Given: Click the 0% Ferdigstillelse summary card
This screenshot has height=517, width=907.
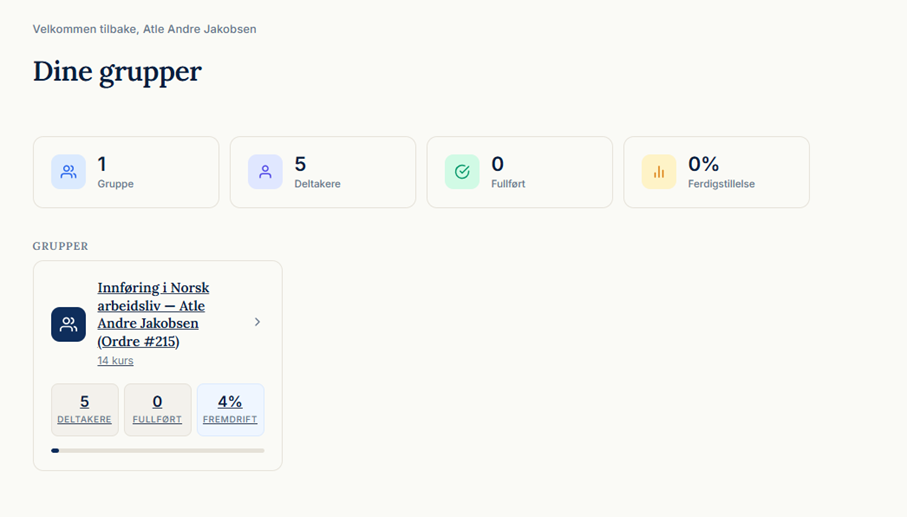Looking at the screenshot, I should tap(716, 172).
